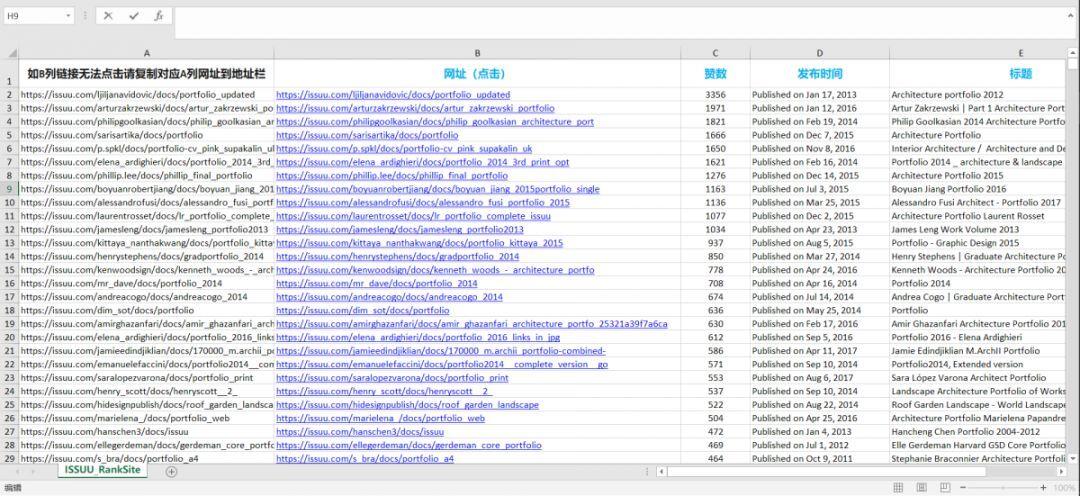Click the zoom out minus button
This screenshot has height=496, width=1080.
coord(965,488)
